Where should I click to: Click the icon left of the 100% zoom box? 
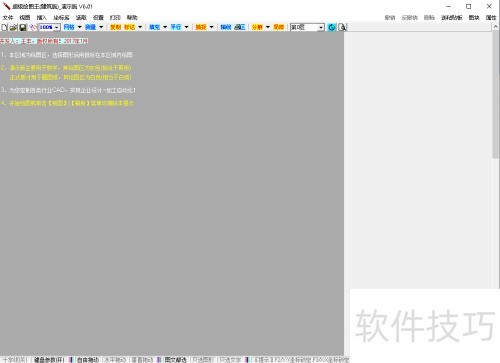[x=32, y=27]
